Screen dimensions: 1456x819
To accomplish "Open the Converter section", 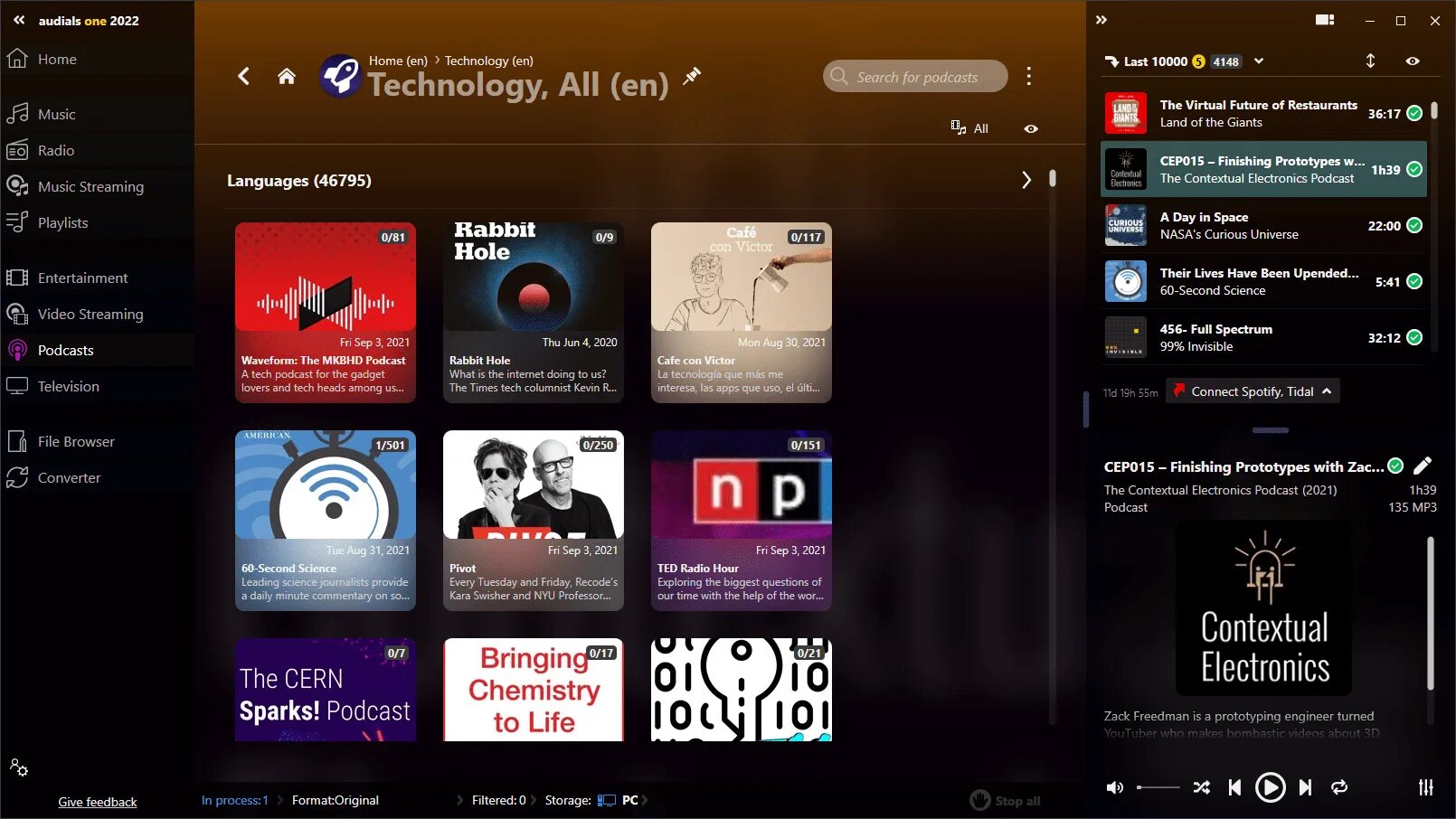I will pos(97,477).
